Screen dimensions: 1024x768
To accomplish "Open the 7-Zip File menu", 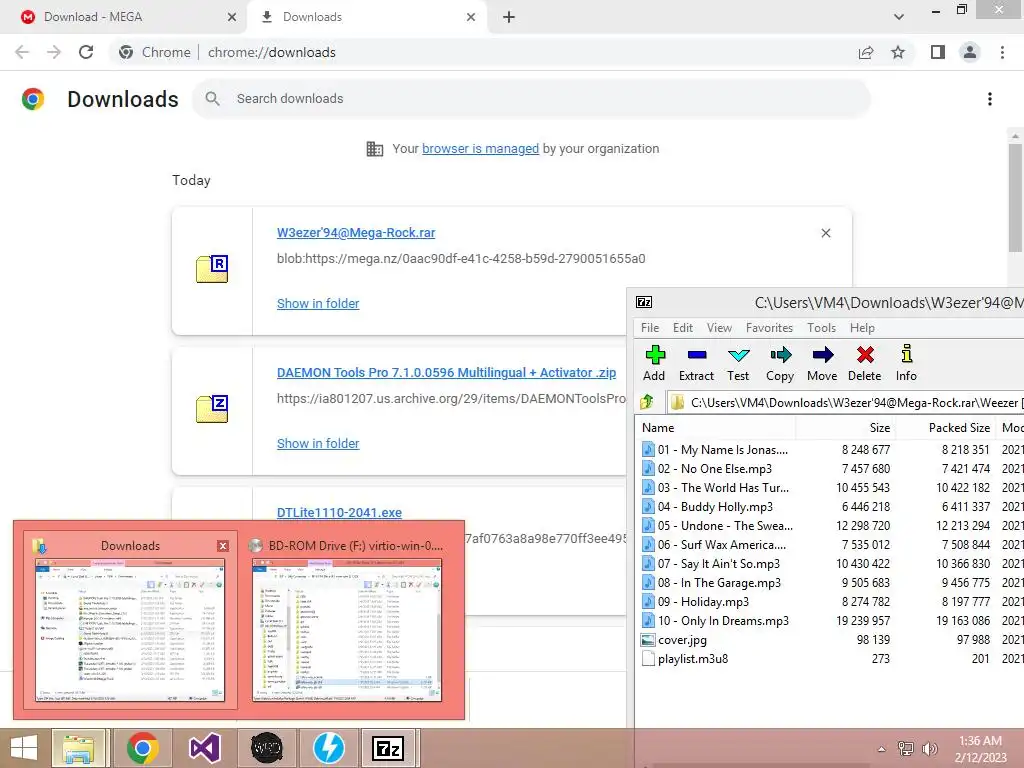I will point(650,328).
